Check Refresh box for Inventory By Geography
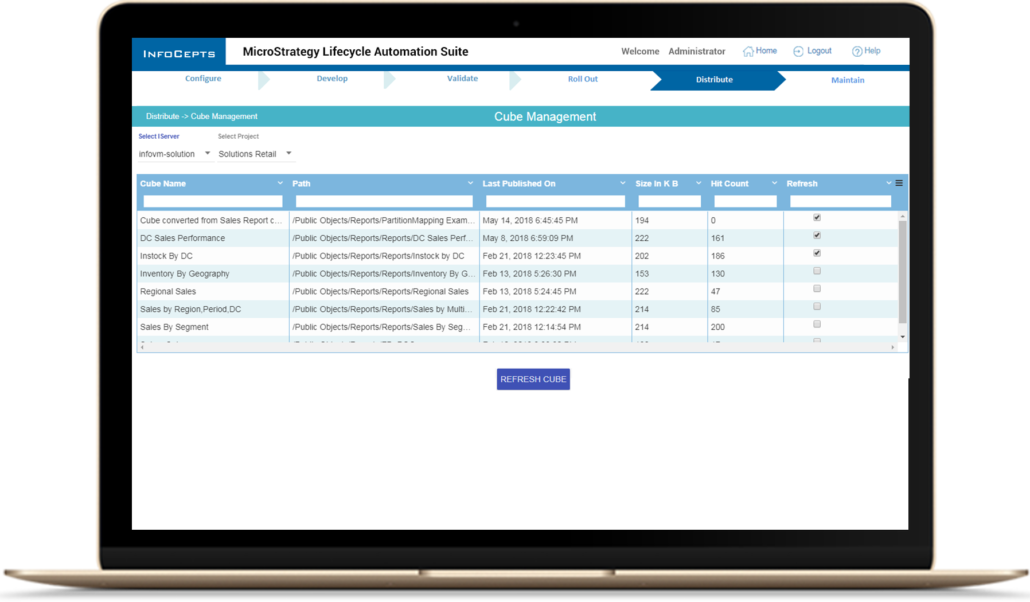1030x602 pixels. pyautogui.click(x=817, y=271)
